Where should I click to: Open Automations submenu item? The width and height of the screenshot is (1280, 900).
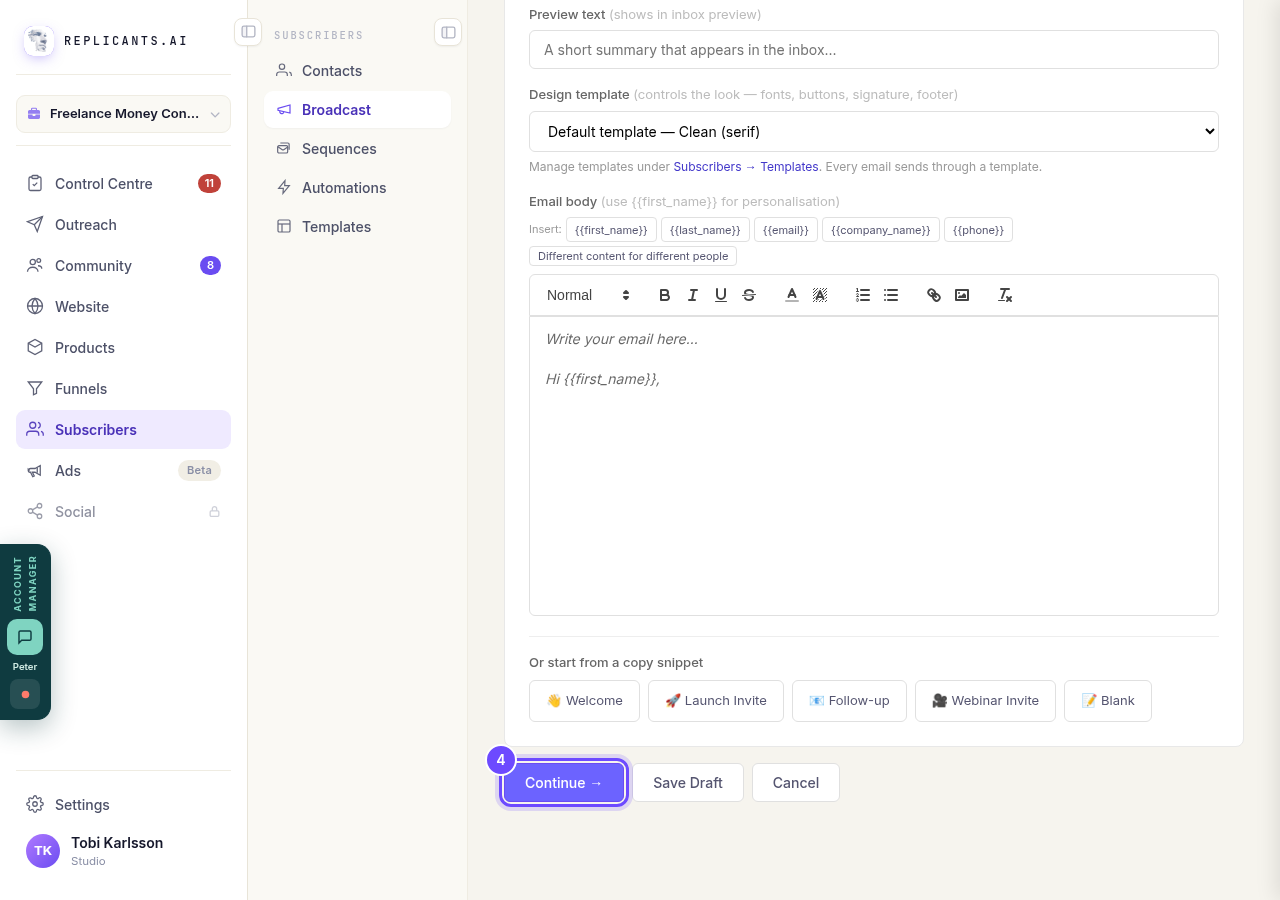pos(357,188)
